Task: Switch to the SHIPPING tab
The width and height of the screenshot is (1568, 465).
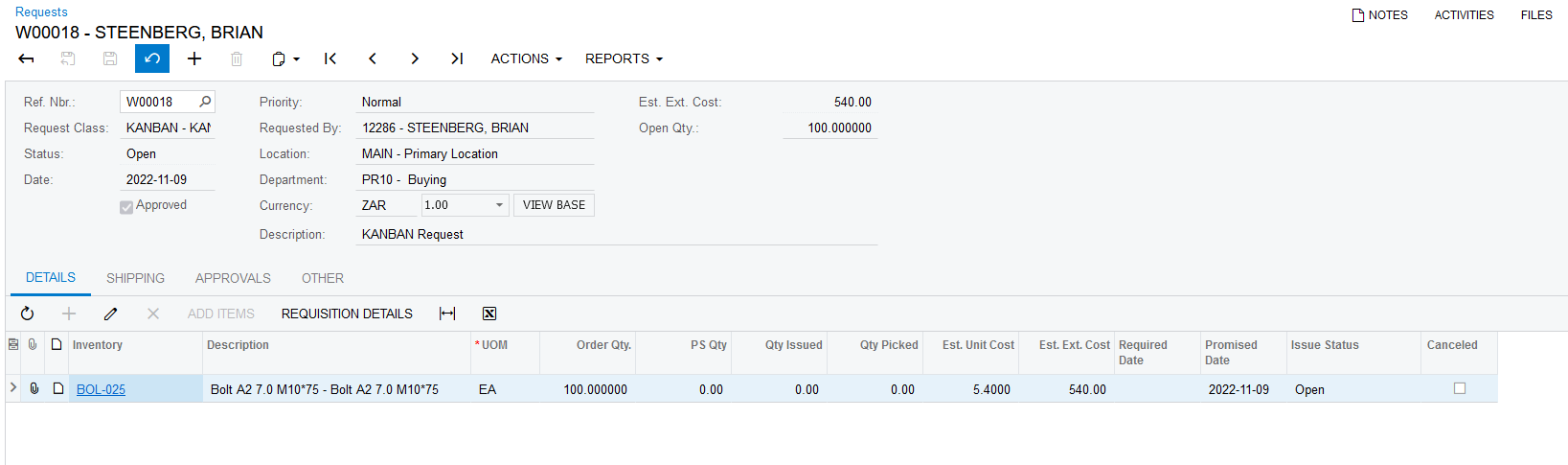Action: click(x=135, y=278)
